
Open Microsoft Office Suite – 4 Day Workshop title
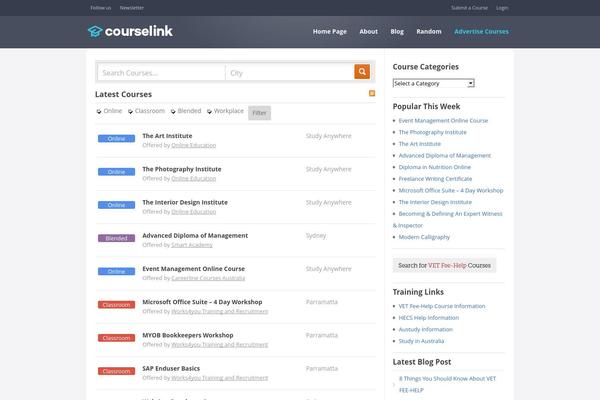(202, 302)
